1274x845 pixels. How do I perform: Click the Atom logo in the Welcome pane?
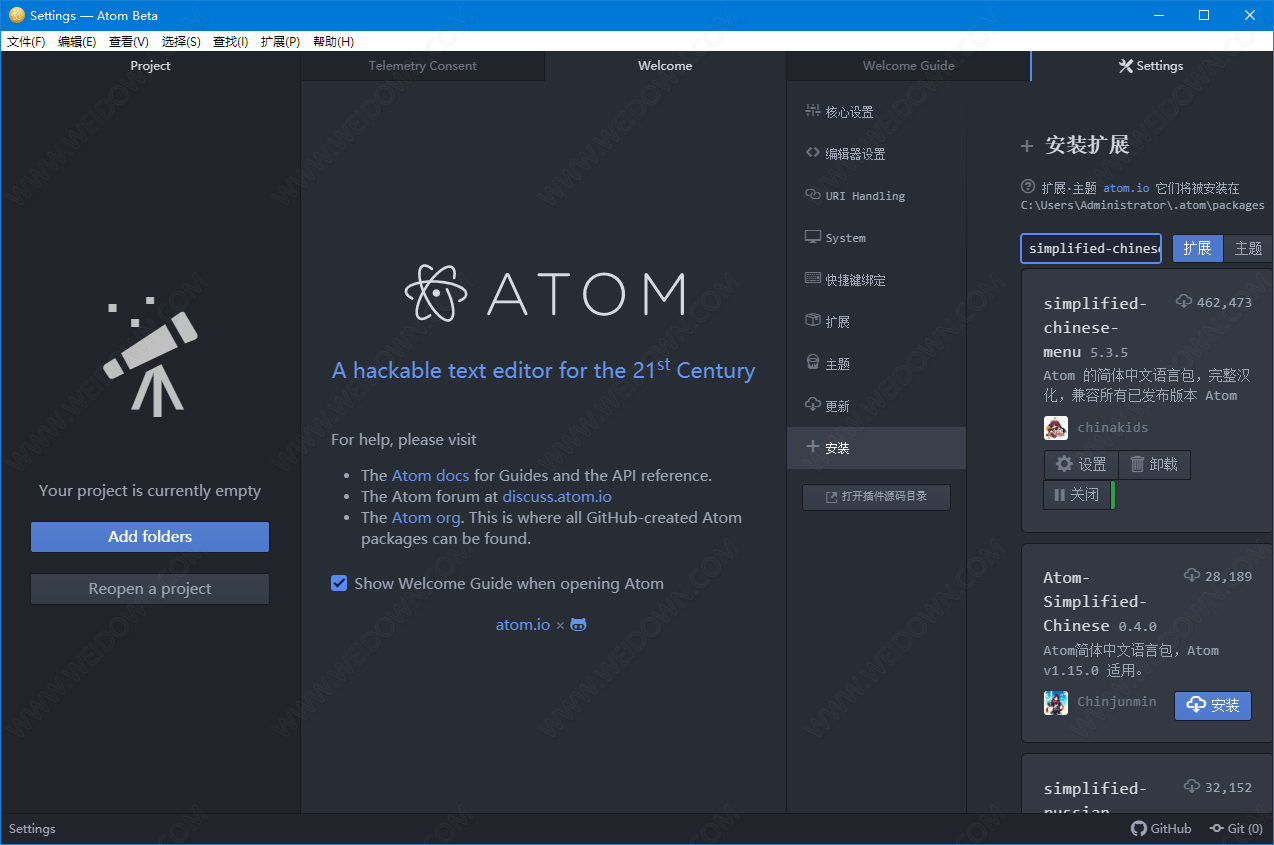click(x=545, y=293)
